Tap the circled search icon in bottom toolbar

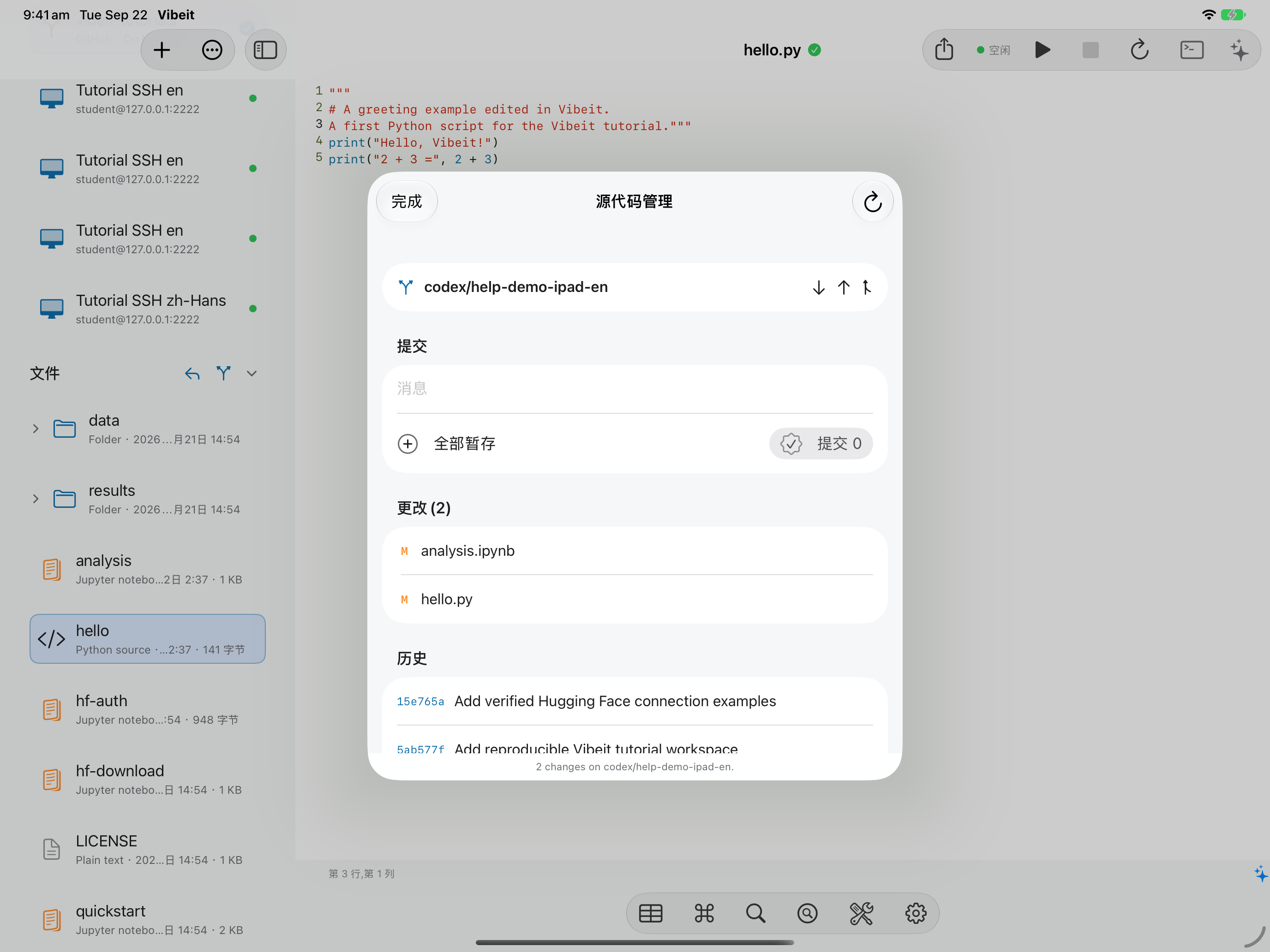click(x=807, y=913)
